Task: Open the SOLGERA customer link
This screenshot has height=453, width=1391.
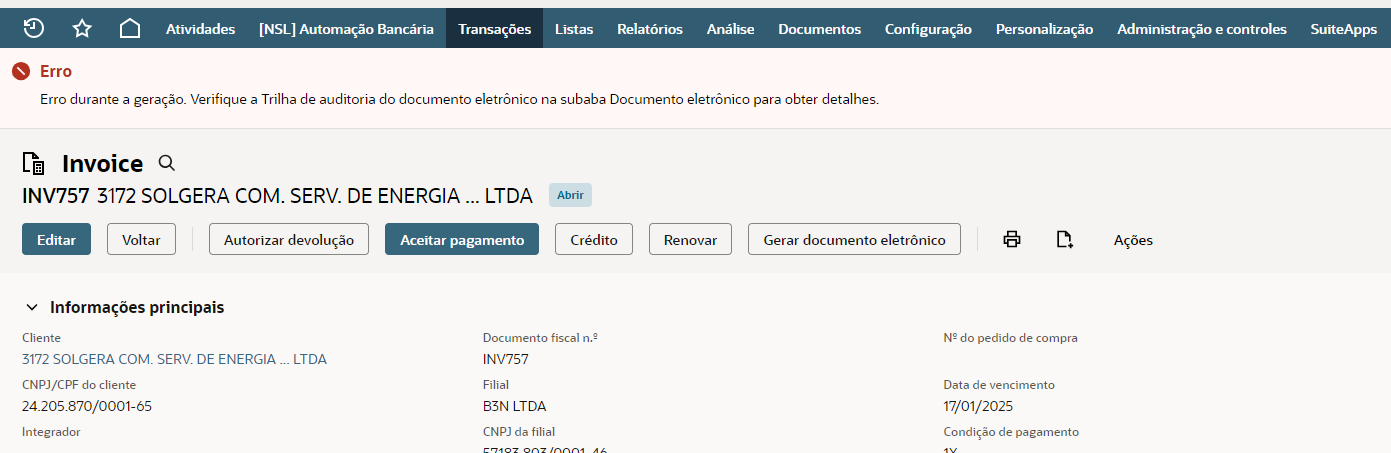Action: point(174,359)
